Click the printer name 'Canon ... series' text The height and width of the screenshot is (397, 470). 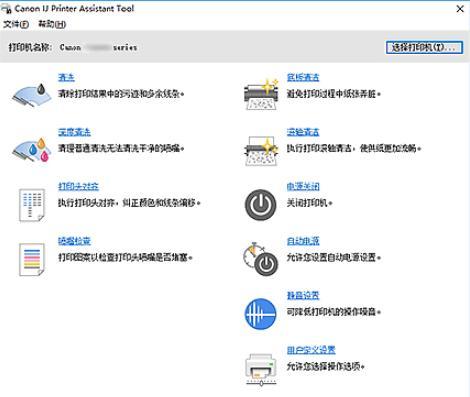tap(98, 47)
